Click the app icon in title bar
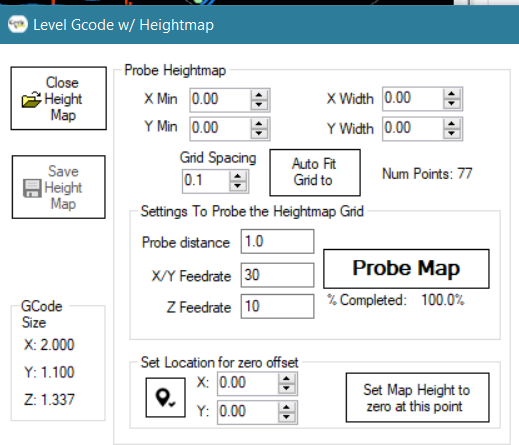Screen dimensions: 519x445 pyautogui.click(x=17, y=24)
